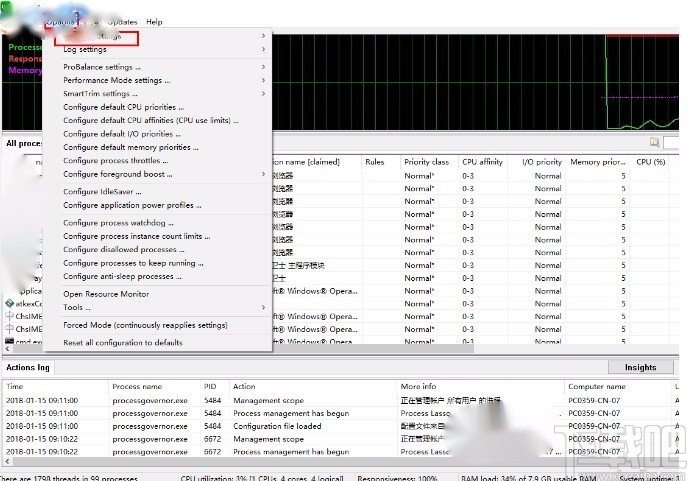This screenshot has height=481, width=689.
Task: Choose Configure default memory priorities
Action: coord(131,147)
